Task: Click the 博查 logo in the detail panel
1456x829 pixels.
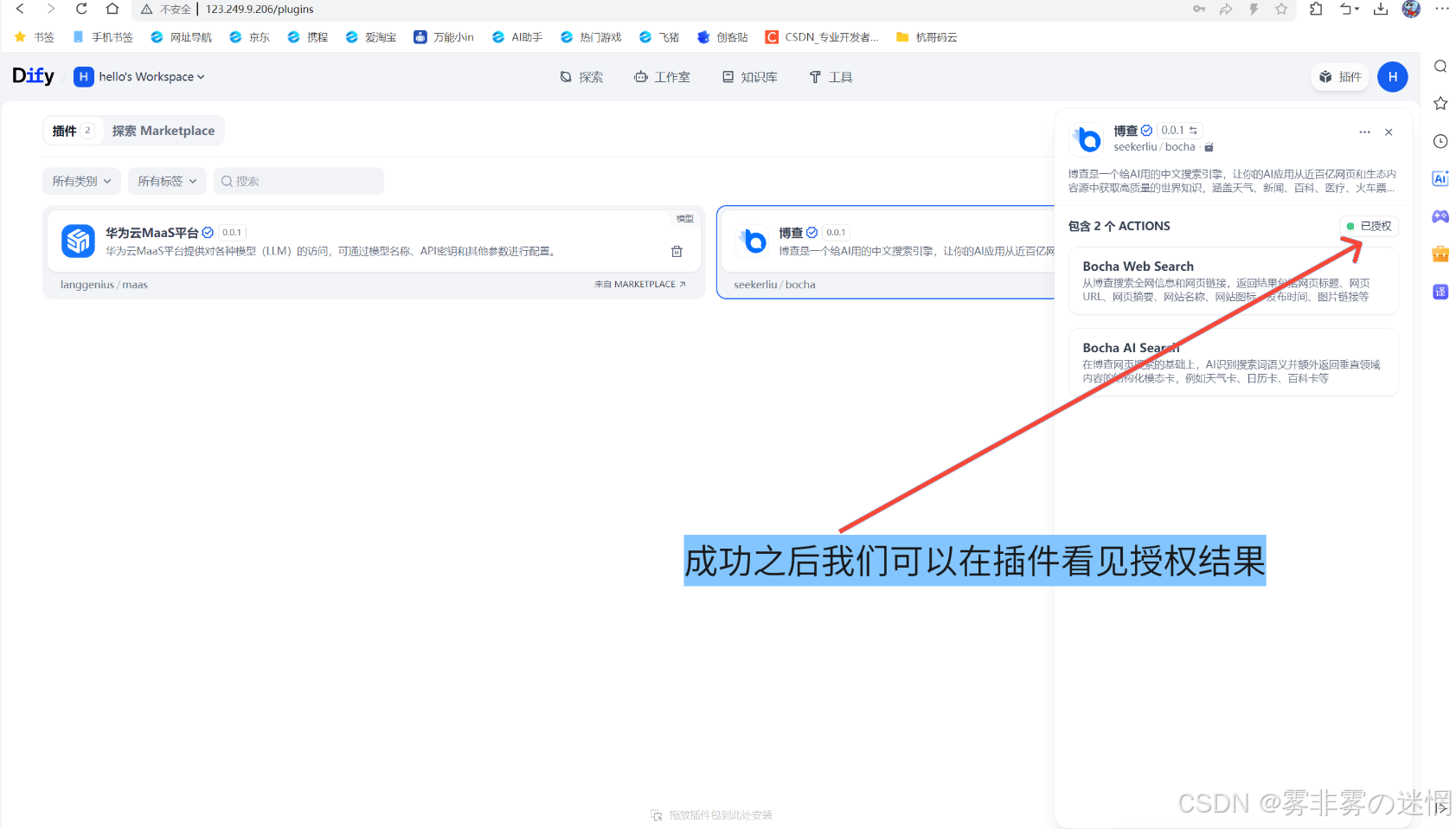Action: (x=1087, y=138)
